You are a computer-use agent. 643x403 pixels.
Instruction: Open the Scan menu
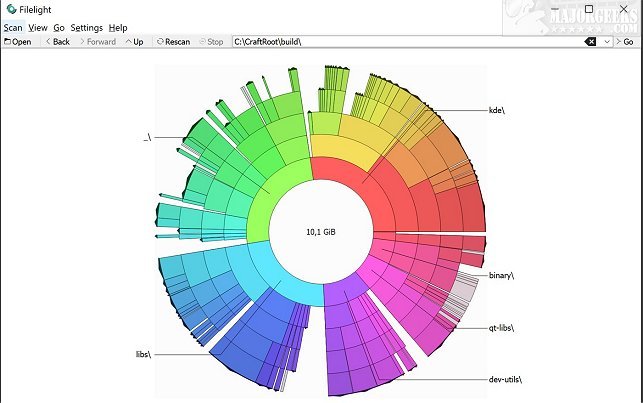tap(13, 28)
